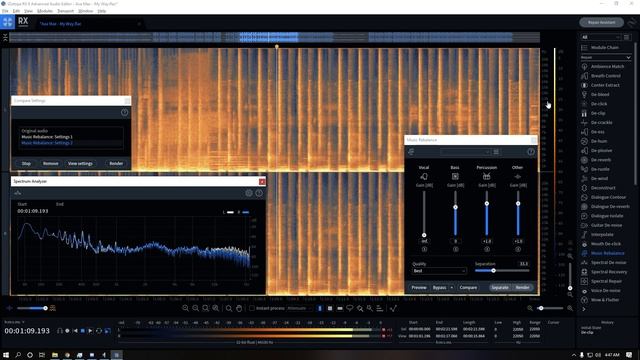Screen dimensions: 640x360
Task: Open the Window menu
Action: (86, 11)
